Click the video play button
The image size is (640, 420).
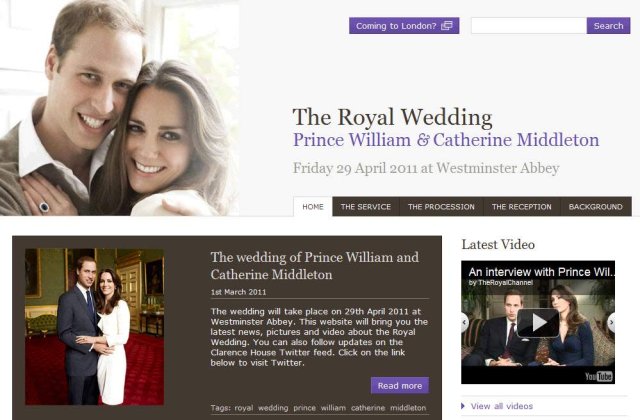pyautogui.click(x=538, y=323)
